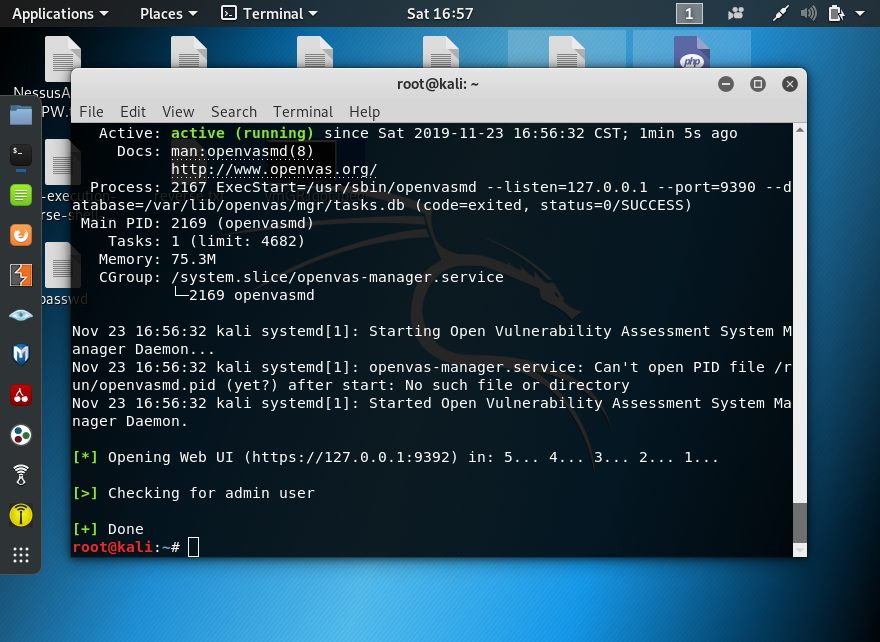Show all applications grid
The height and width of the screenshot is (642, 880).
coord(21,555)
